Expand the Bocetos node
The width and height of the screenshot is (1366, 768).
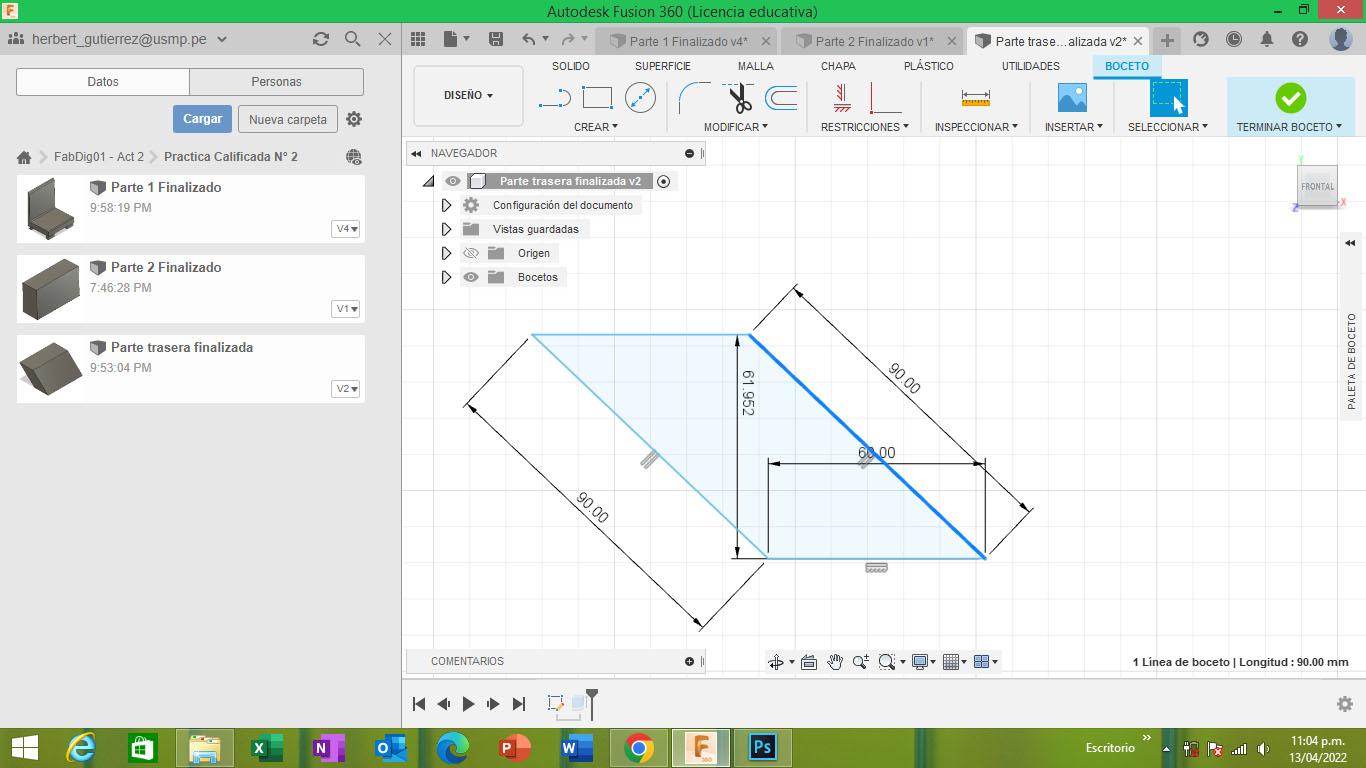tap(446, 277)
